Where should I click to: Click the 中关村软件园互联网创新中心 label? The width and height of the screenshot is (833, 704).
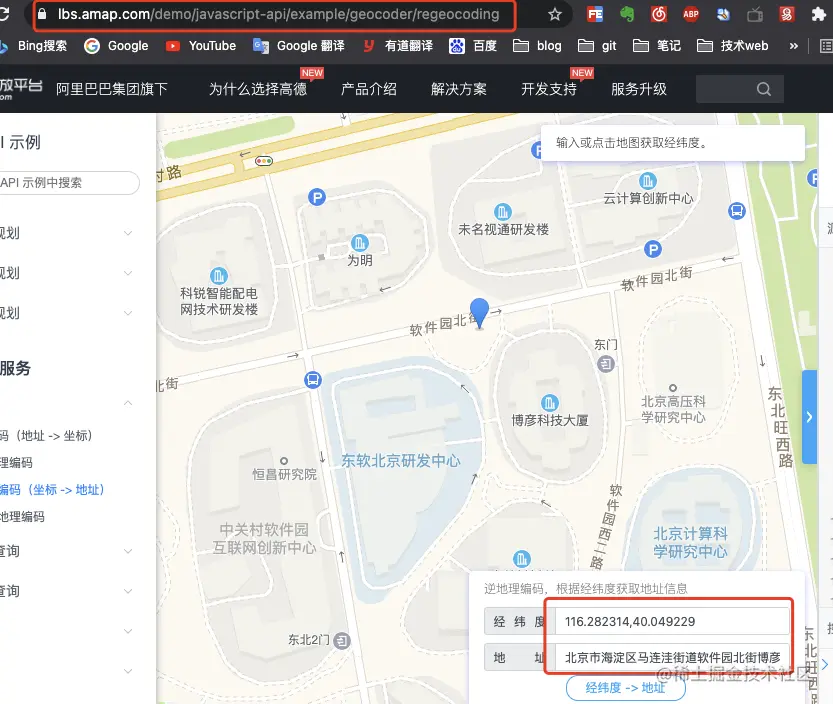click(x=264, y=538)
